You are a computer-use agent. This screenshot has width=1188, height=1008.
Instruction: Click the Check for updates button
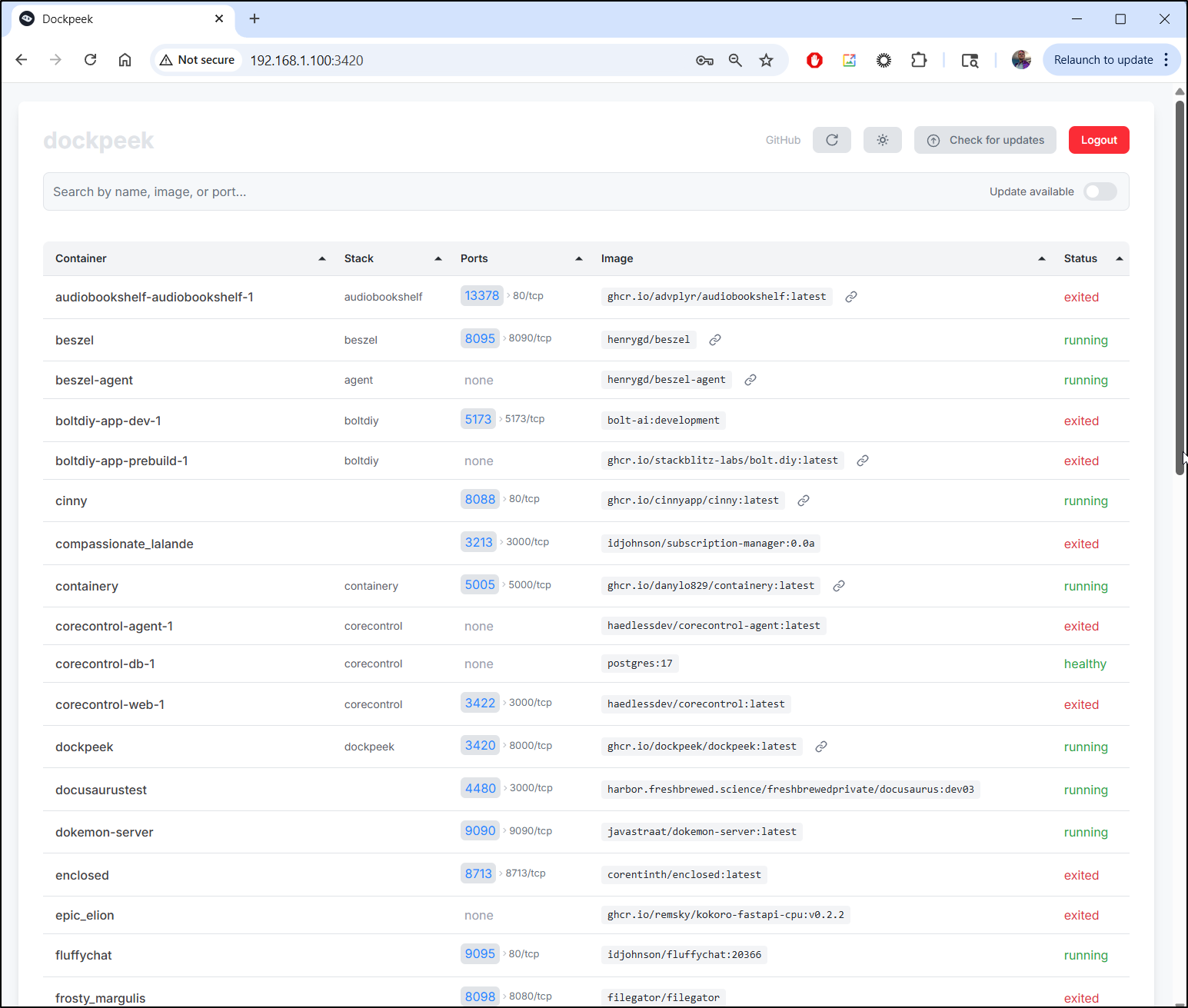(x=985, y=140)
